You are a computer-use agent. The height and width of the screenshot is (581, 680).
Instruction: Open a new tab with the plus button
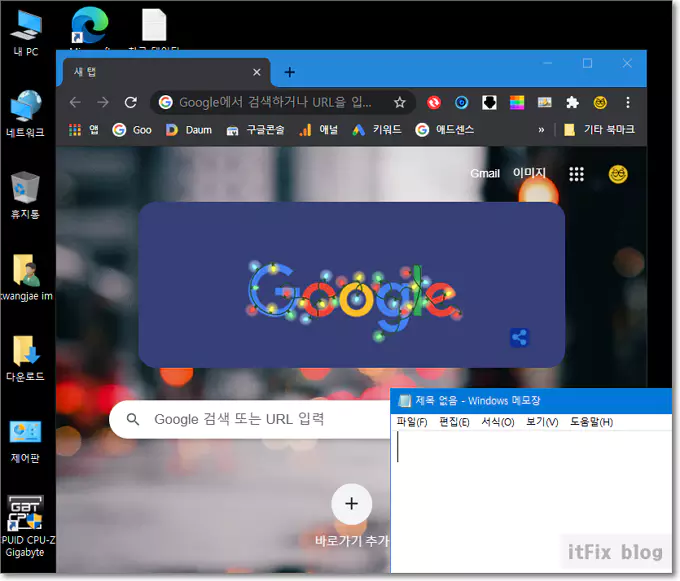click(290, 72)
